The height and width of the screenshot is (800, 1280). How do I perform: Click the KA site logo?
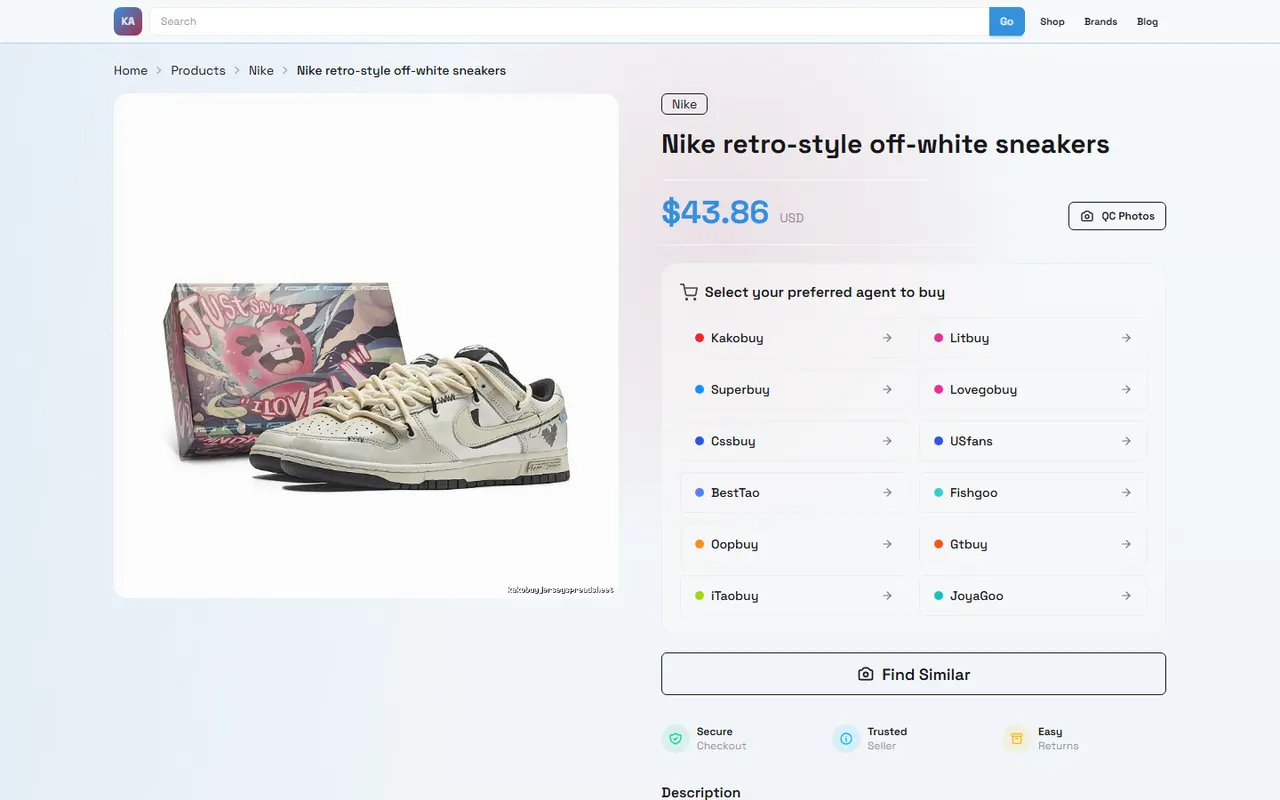[x=128, y=21]
